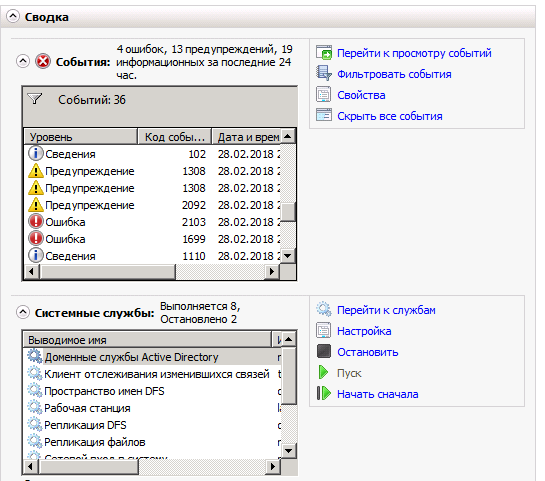Click gear icon of Клиент отслеживания изменившихся связей
The width and height of the screenshot is (545, 481).
click(x=35, y=374)
